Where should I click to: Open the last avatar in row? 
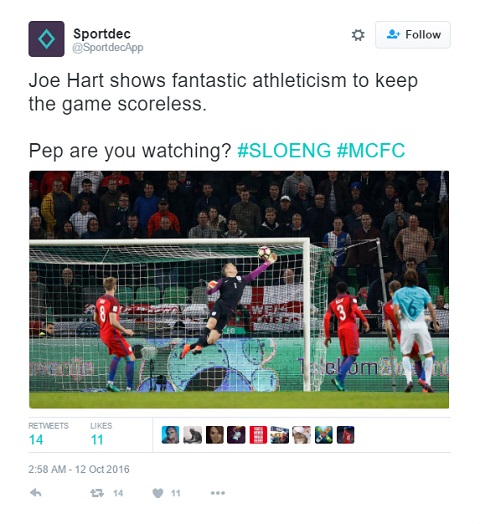345,435
